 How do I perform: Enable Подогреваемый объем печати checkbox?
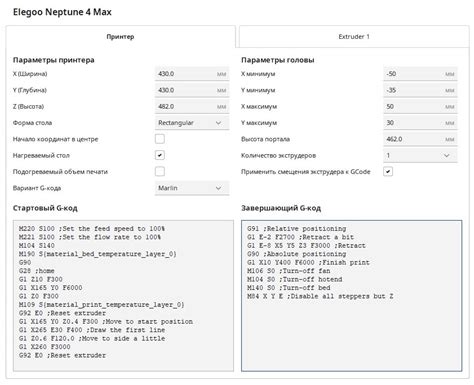(x=160, y=172)
